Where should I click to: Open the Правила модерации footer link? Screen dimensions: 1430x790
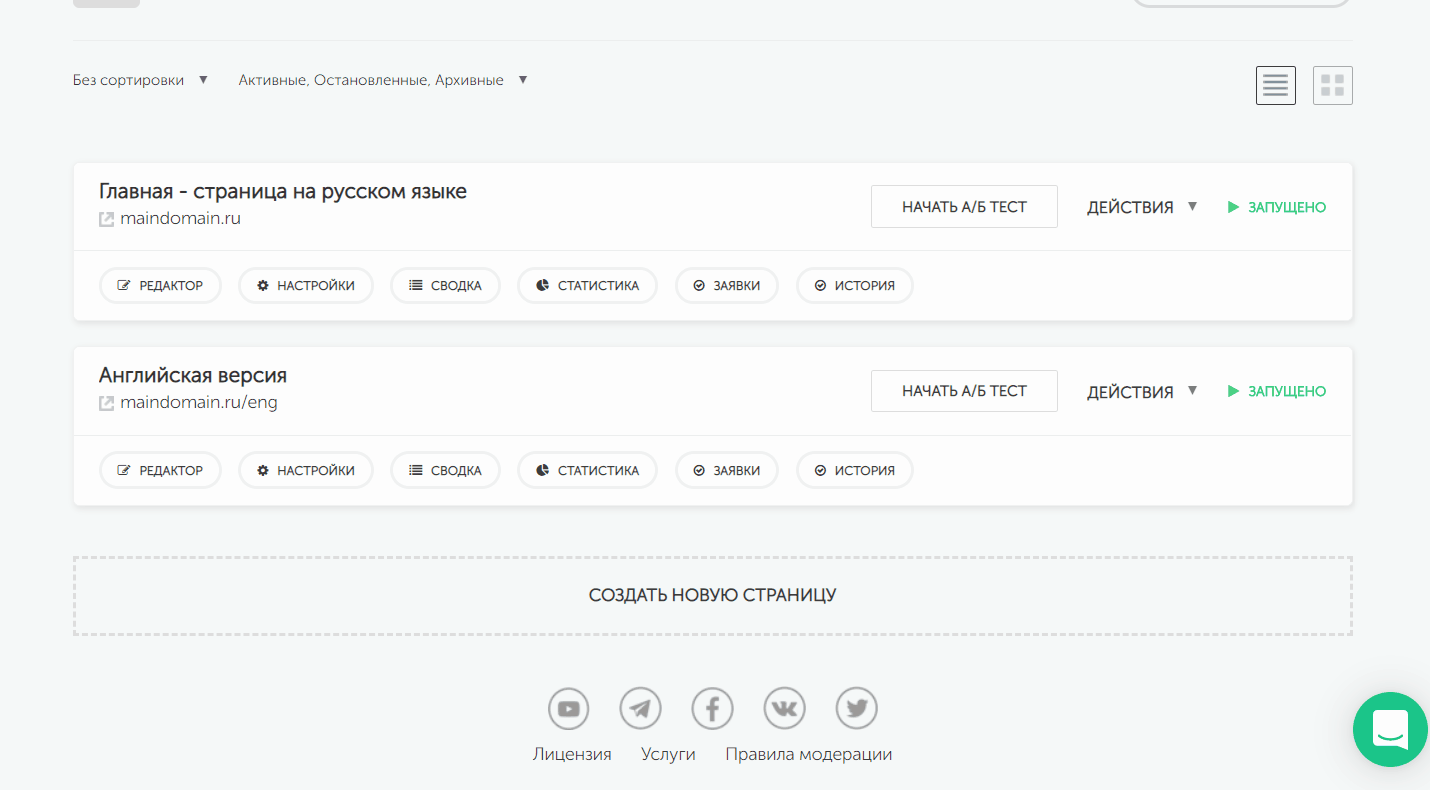click(808, 754)
